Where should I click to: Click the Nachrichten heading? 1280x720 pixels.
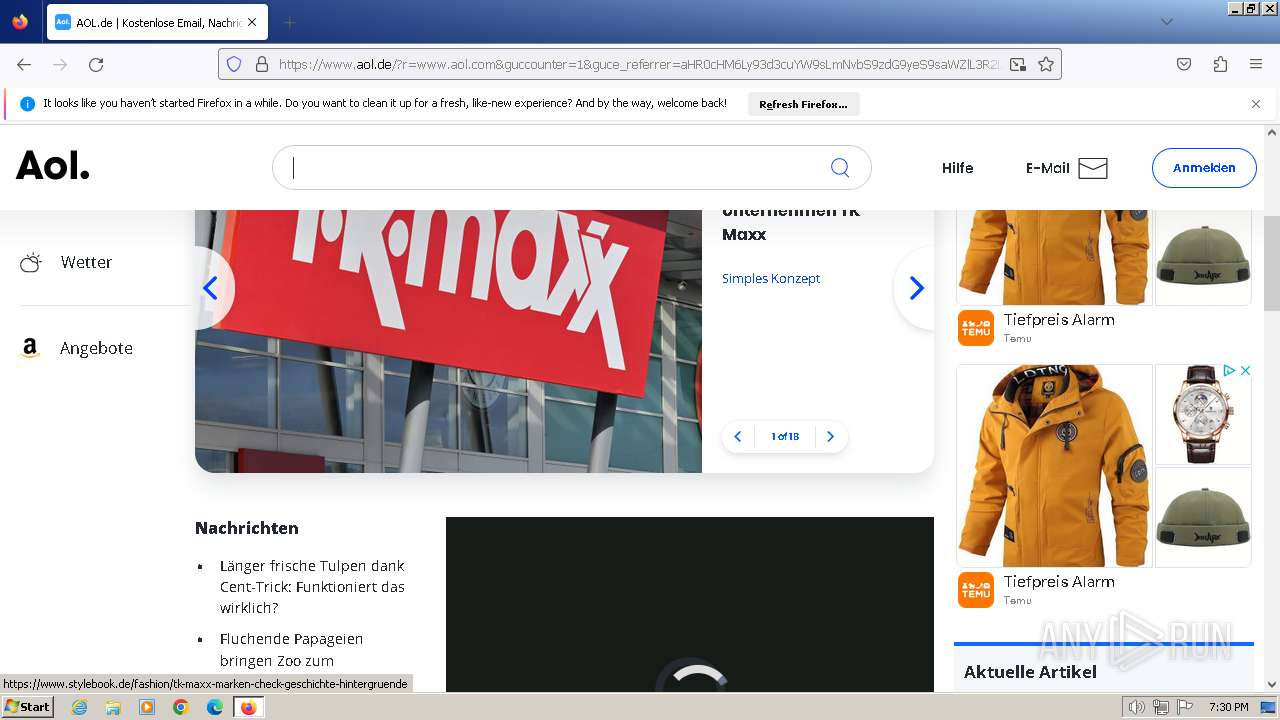(247, 528)
